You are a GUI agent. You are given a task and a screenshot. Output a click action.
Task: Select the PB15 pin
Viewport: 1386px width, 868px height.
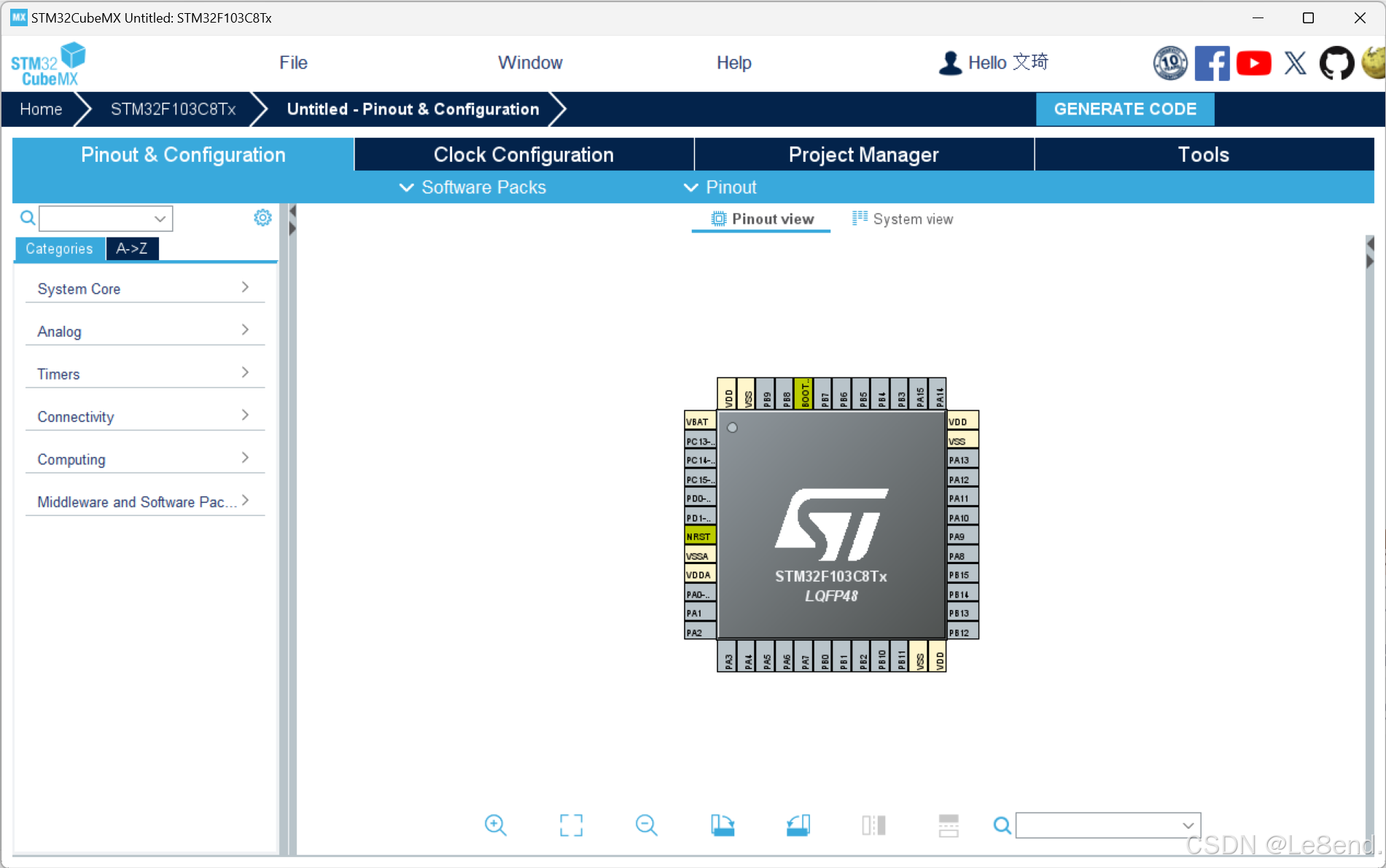962,574
